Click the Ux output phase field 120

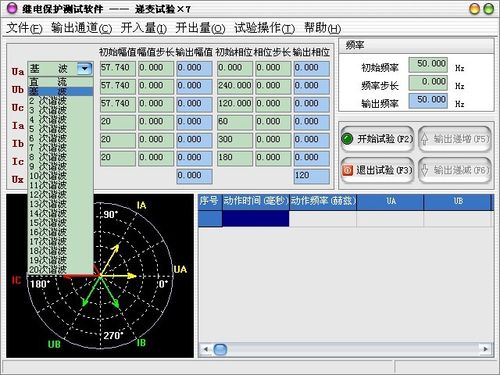click(x=312, y=176)
